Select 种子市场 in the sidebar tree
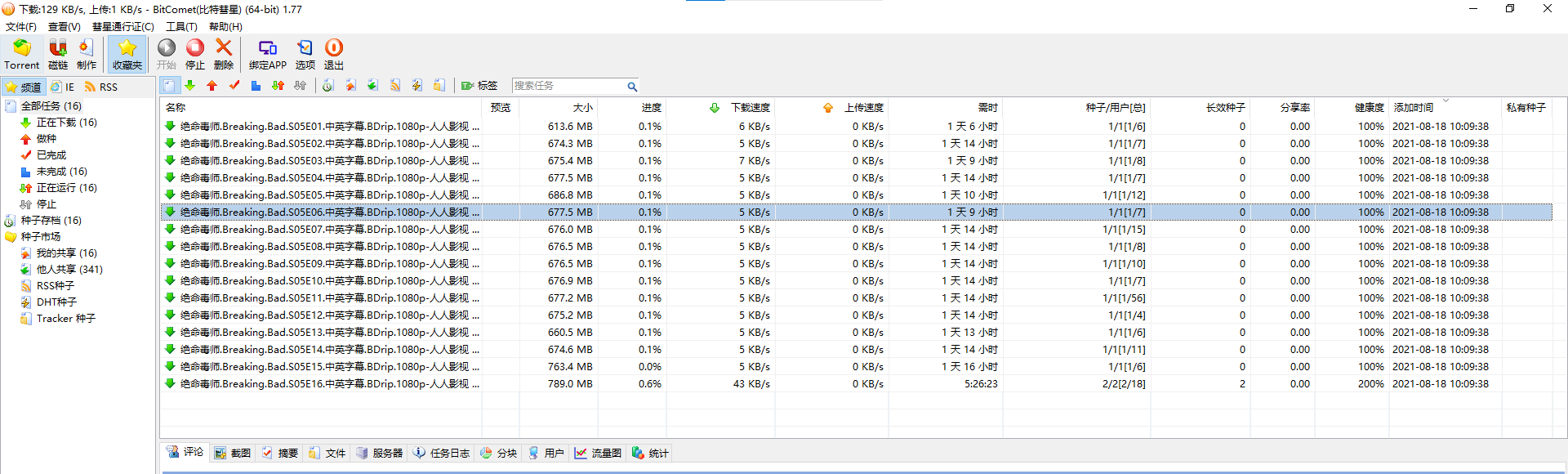 tap(41, 237)
